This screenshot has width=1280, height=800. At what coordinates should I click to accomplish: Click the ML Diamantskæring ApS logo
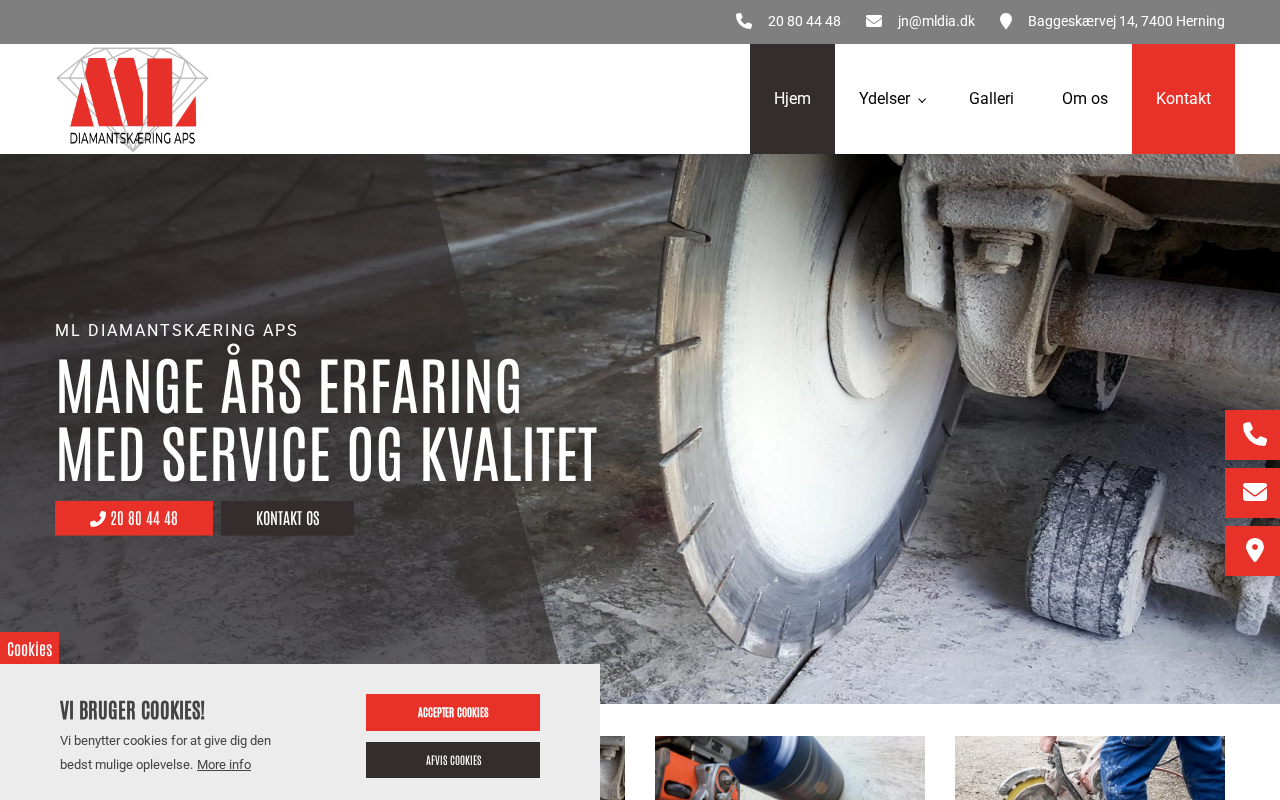click(132, 99)
